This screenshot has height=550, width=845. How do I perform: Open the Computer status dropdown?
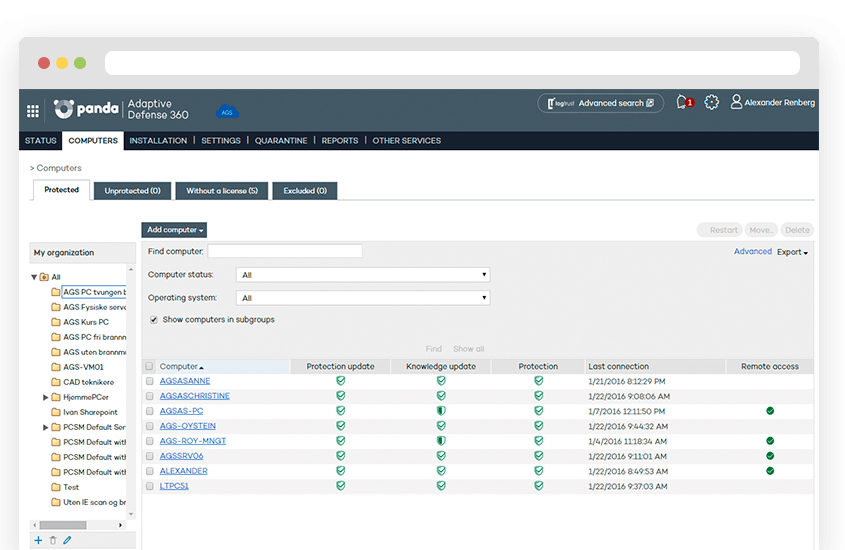tap(363, 275)
